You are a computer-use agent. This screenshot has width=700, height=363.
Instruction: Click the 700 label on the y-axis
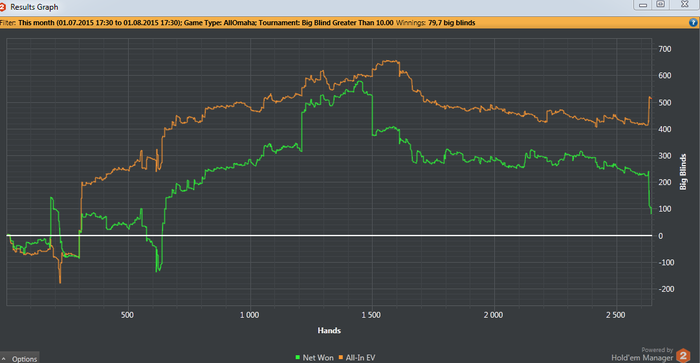click(665, 49)
